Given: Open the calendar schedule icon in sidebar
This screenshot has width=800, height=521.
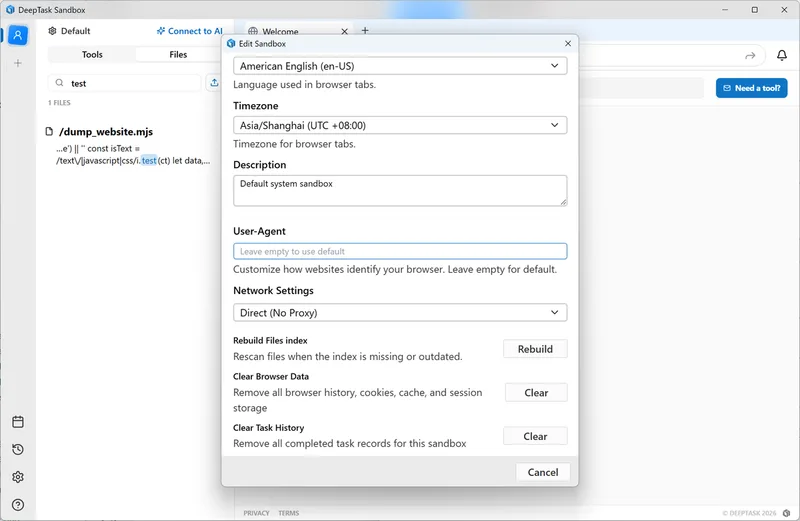Looking at the screenshot, I should pos(17,422).
